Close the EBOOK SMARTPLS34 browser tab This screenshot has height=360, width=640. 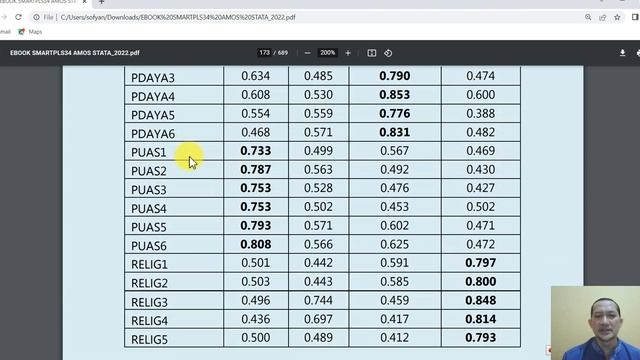click(84, 2)
